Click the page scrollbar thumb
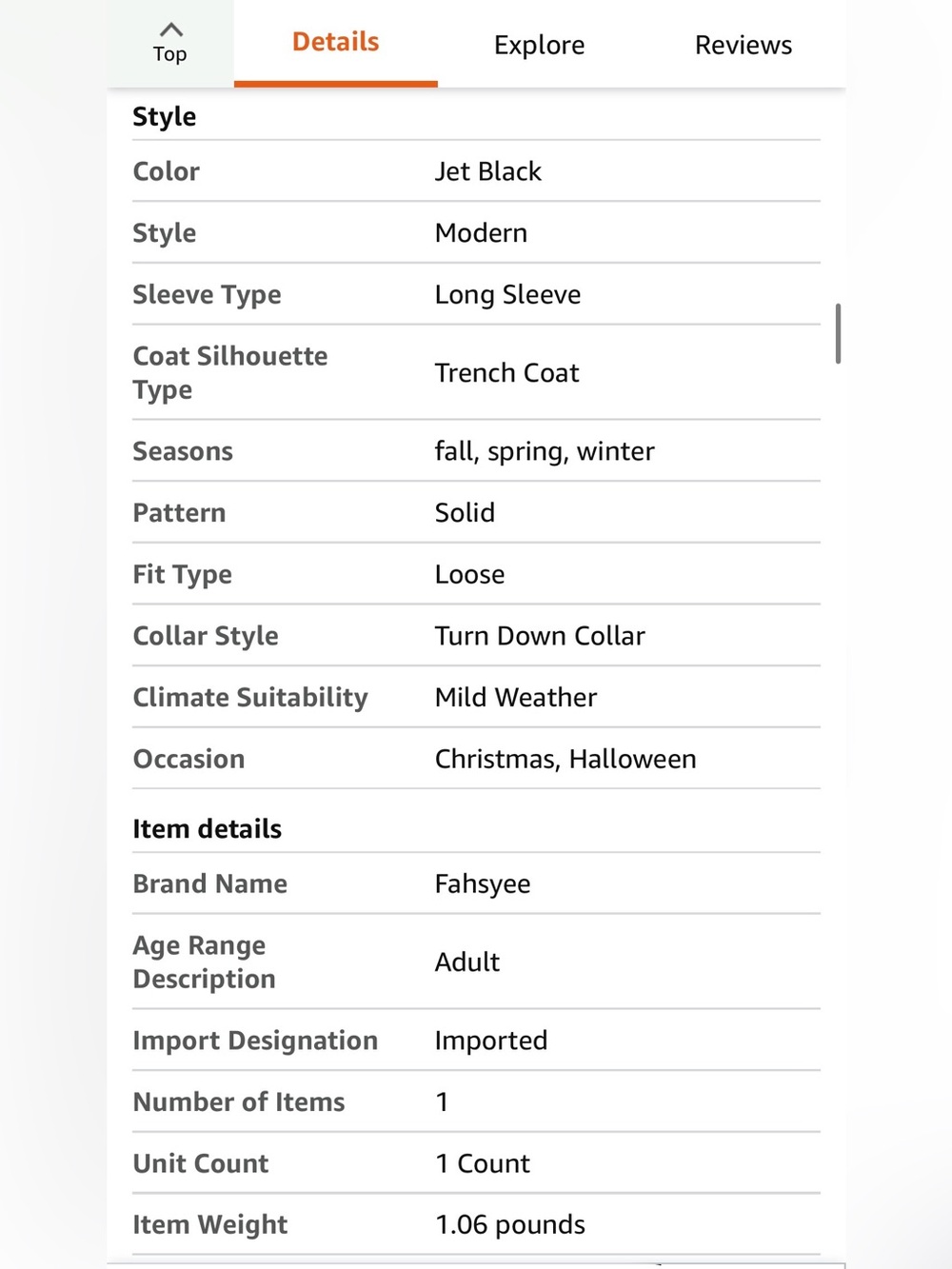952x1269 pixels. point(838,333)
